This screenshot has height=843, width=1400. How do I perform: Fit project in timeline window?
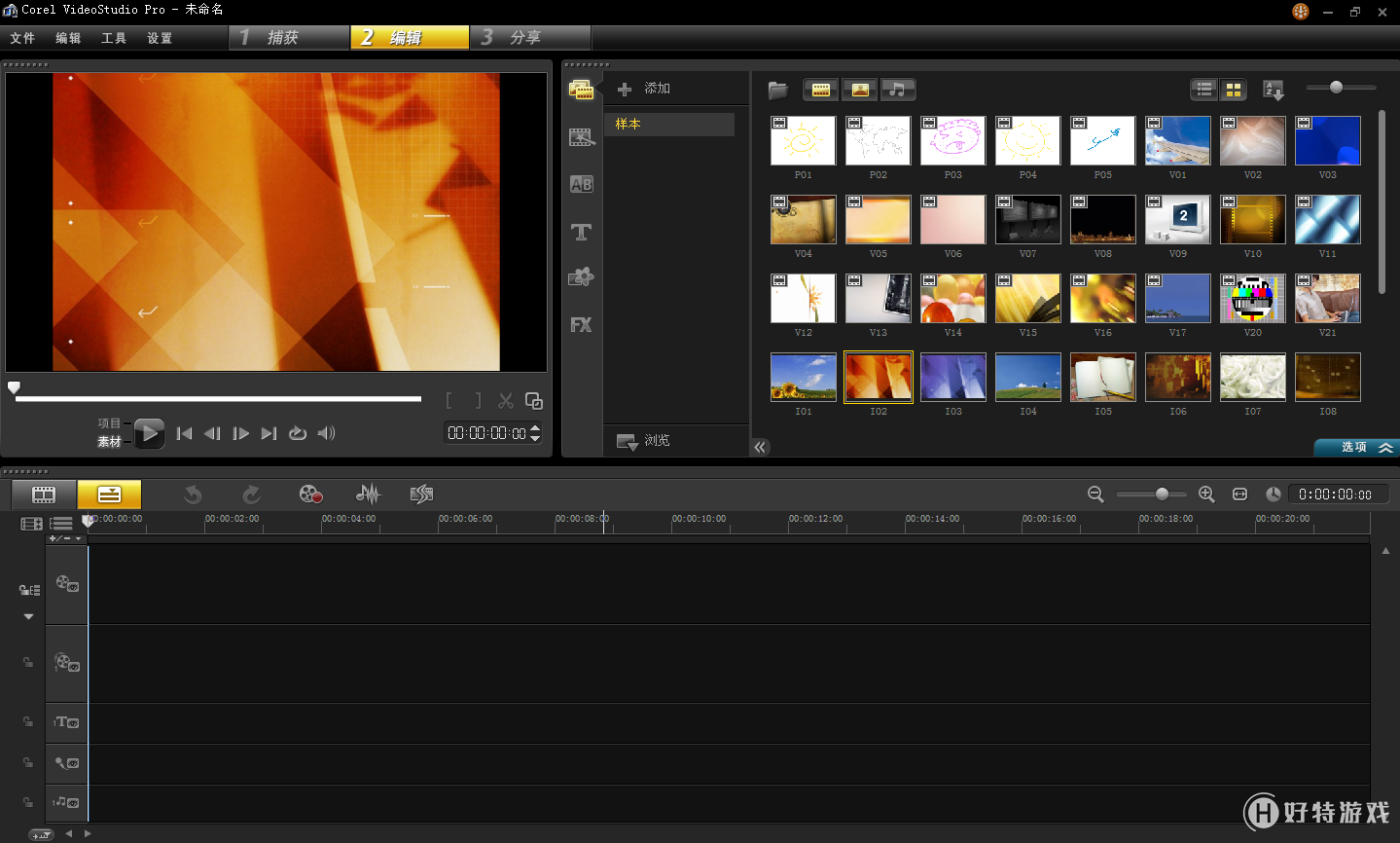click(1239, 495)
